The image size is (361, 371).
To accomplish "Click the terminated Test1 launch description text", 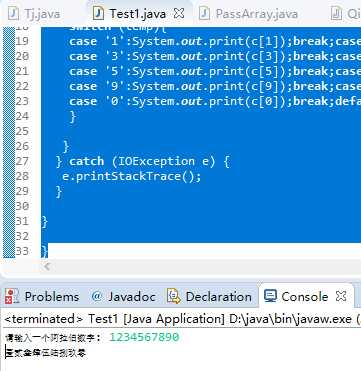I will pos(183,319).
